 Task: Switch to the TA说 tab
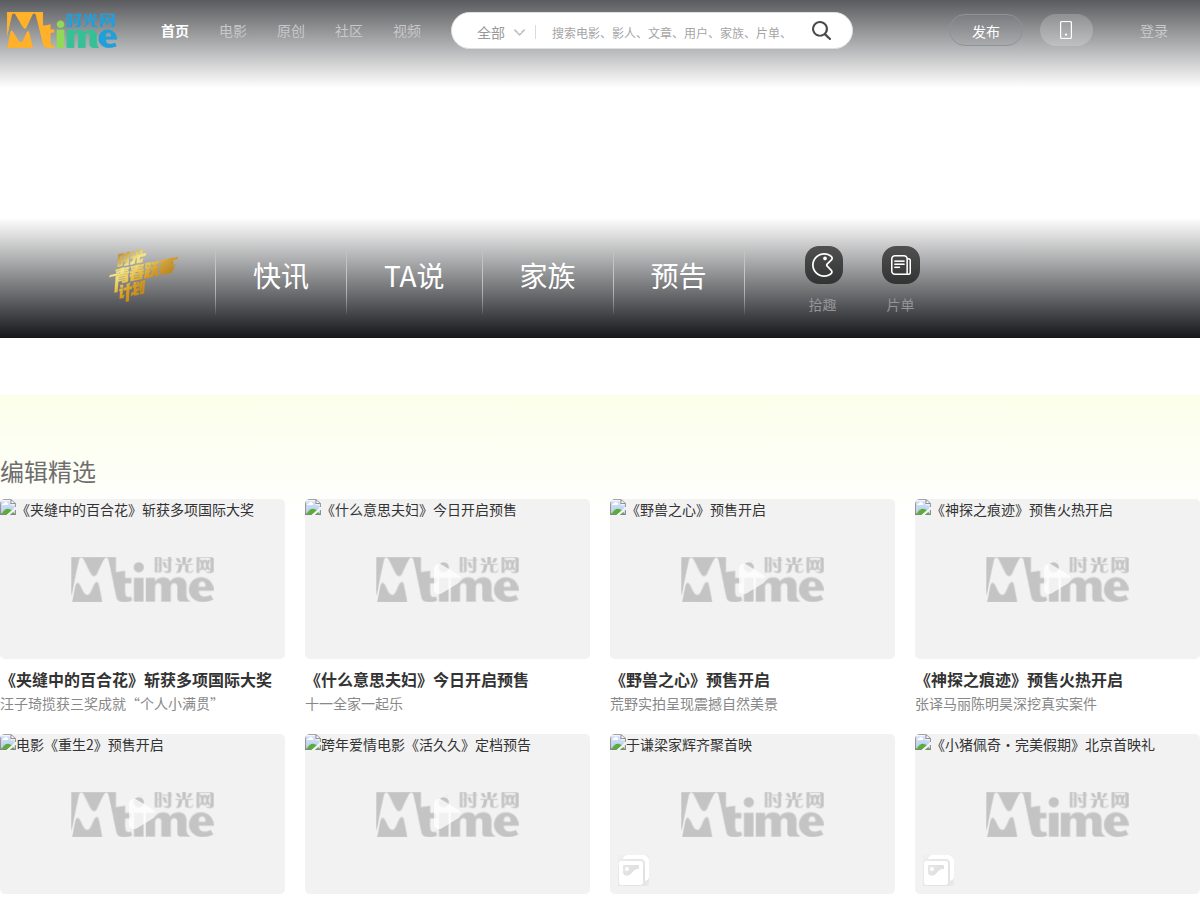click(414, 277)
